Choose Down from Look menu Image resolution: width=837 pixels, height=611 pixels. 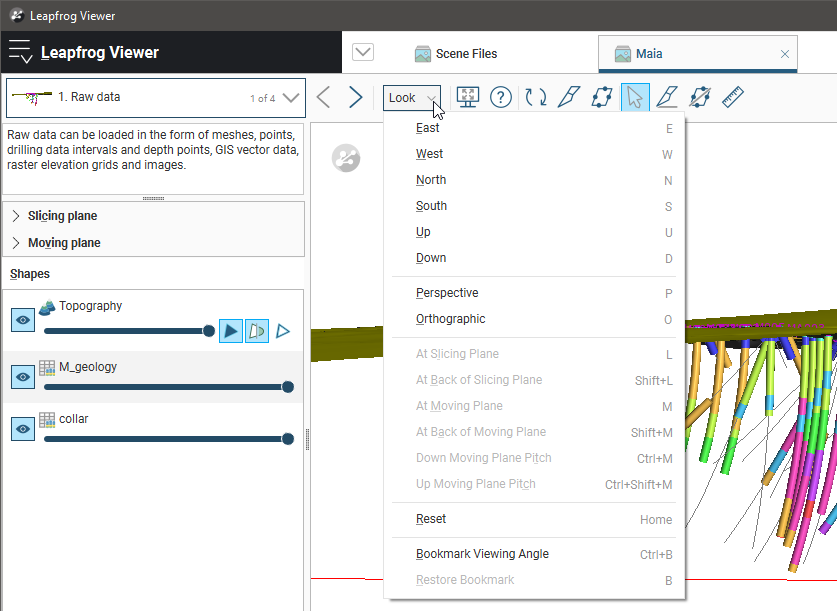[534, 258]
